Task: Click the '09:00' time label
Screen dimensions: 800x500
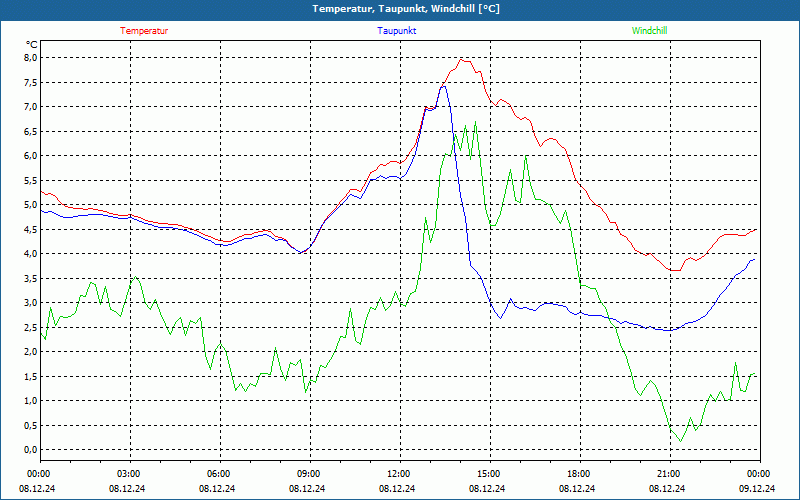Action: 310,474
